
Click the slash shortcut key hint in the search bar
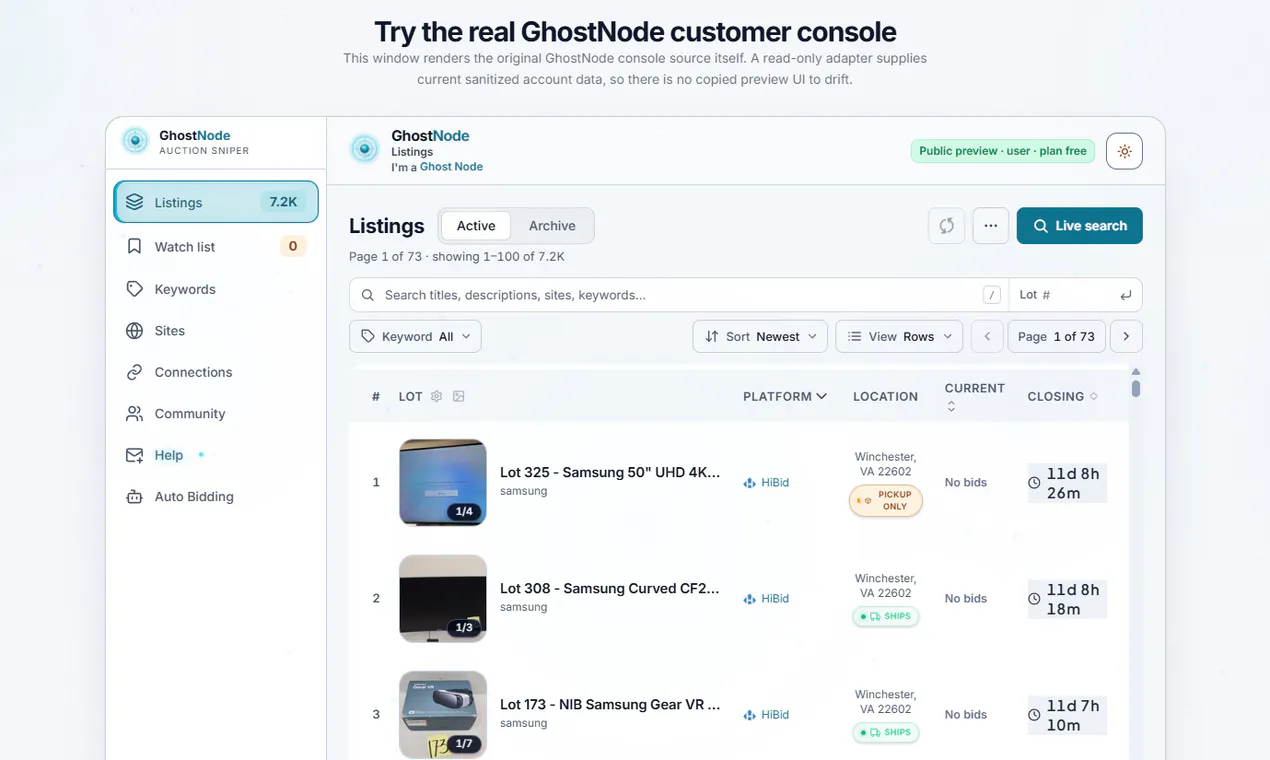pyautogui.click(x=992, y=295)
